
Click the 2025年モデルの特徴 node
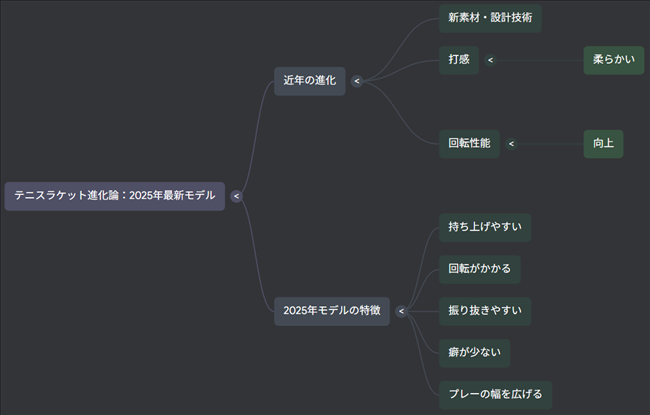(x=332, y=311)
